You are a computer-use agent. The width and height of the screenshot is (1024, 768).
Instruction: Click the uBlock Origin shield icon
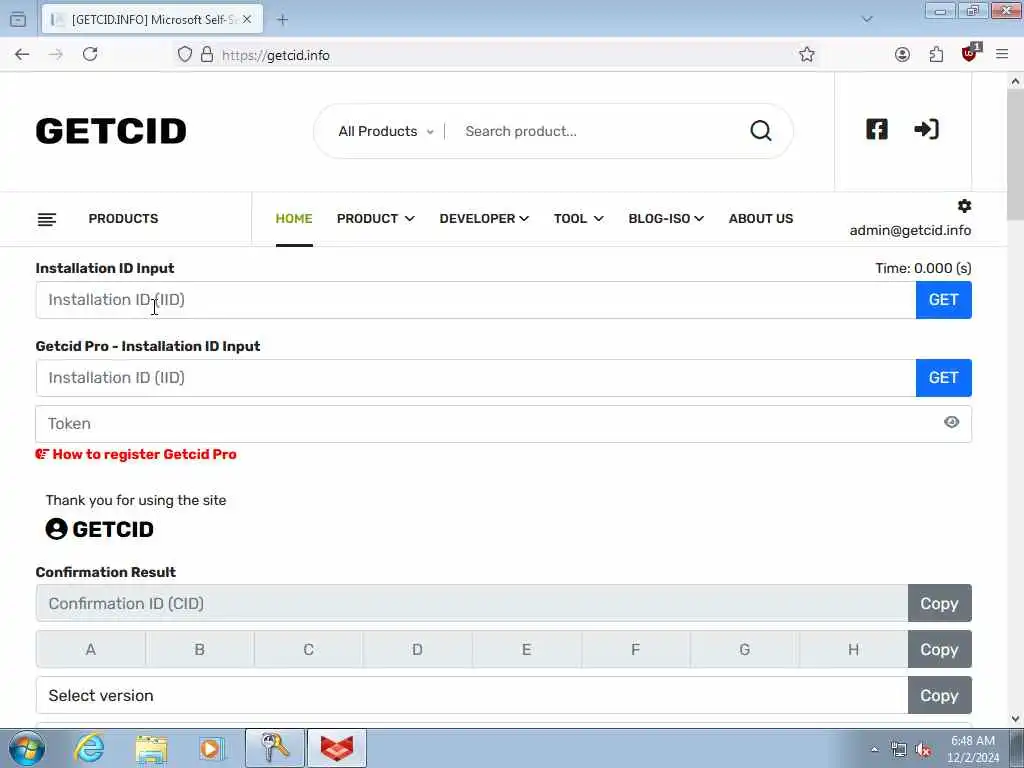[x=970, y=53]
